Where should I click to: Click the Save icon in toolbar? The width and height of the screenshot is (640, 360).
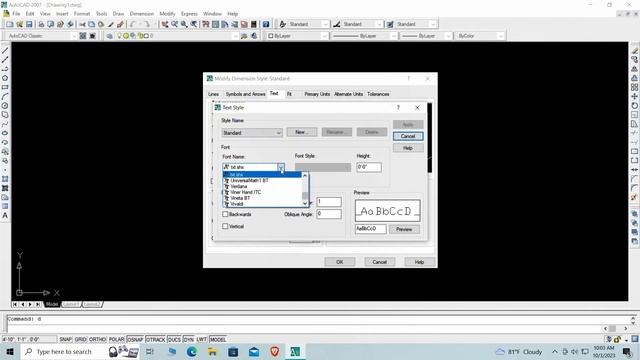click(x=29, y=24)
